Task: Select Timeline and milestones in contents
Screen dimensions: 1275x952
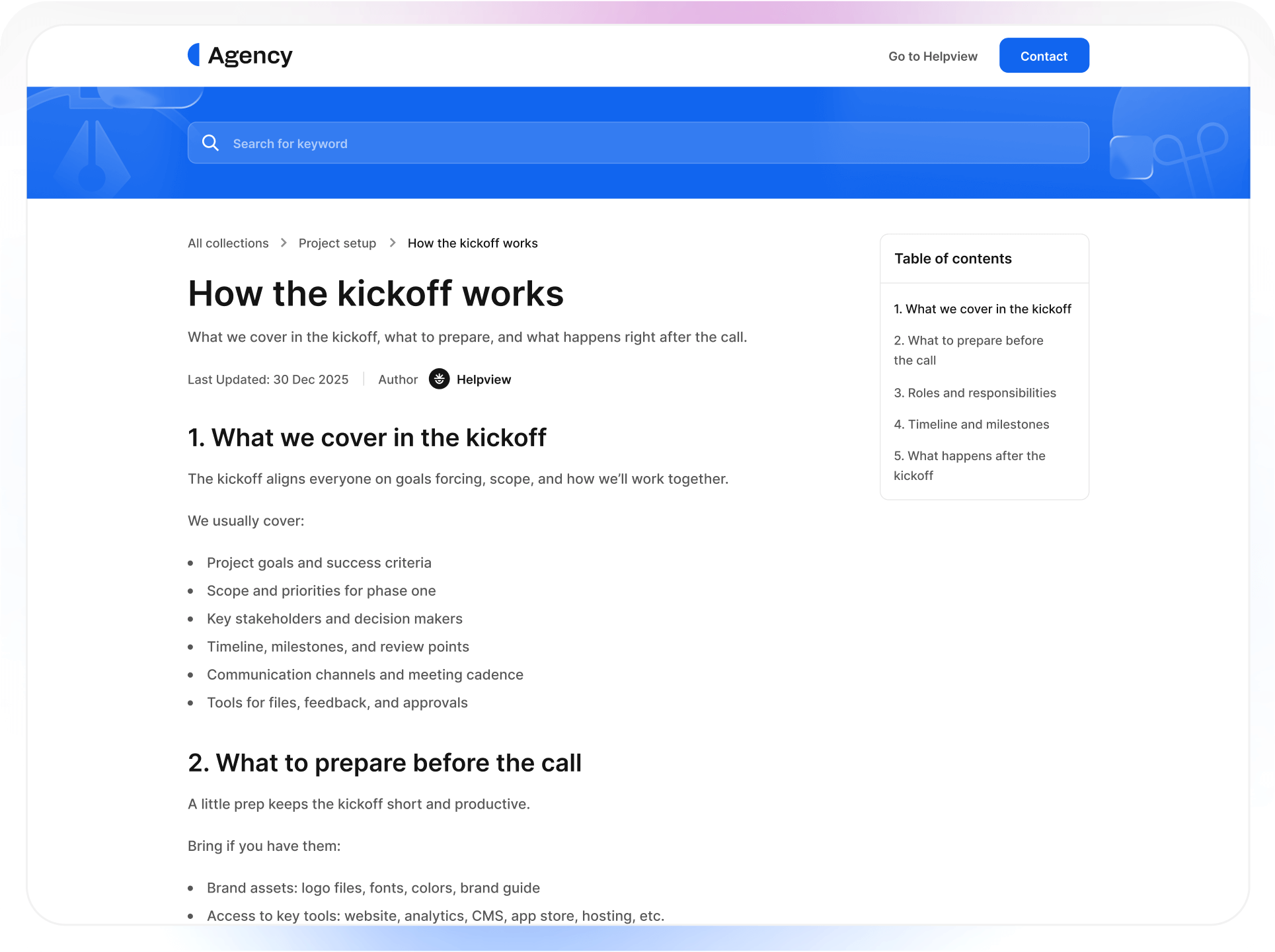Action: (971, 424)
